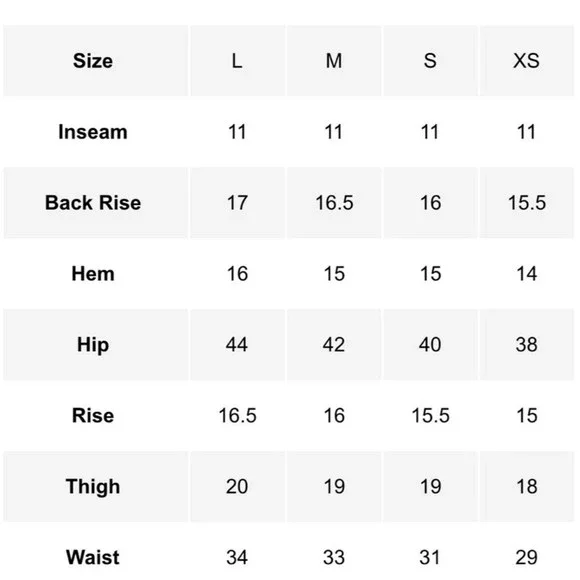Click Hip value 42 for M

[334, 345]
